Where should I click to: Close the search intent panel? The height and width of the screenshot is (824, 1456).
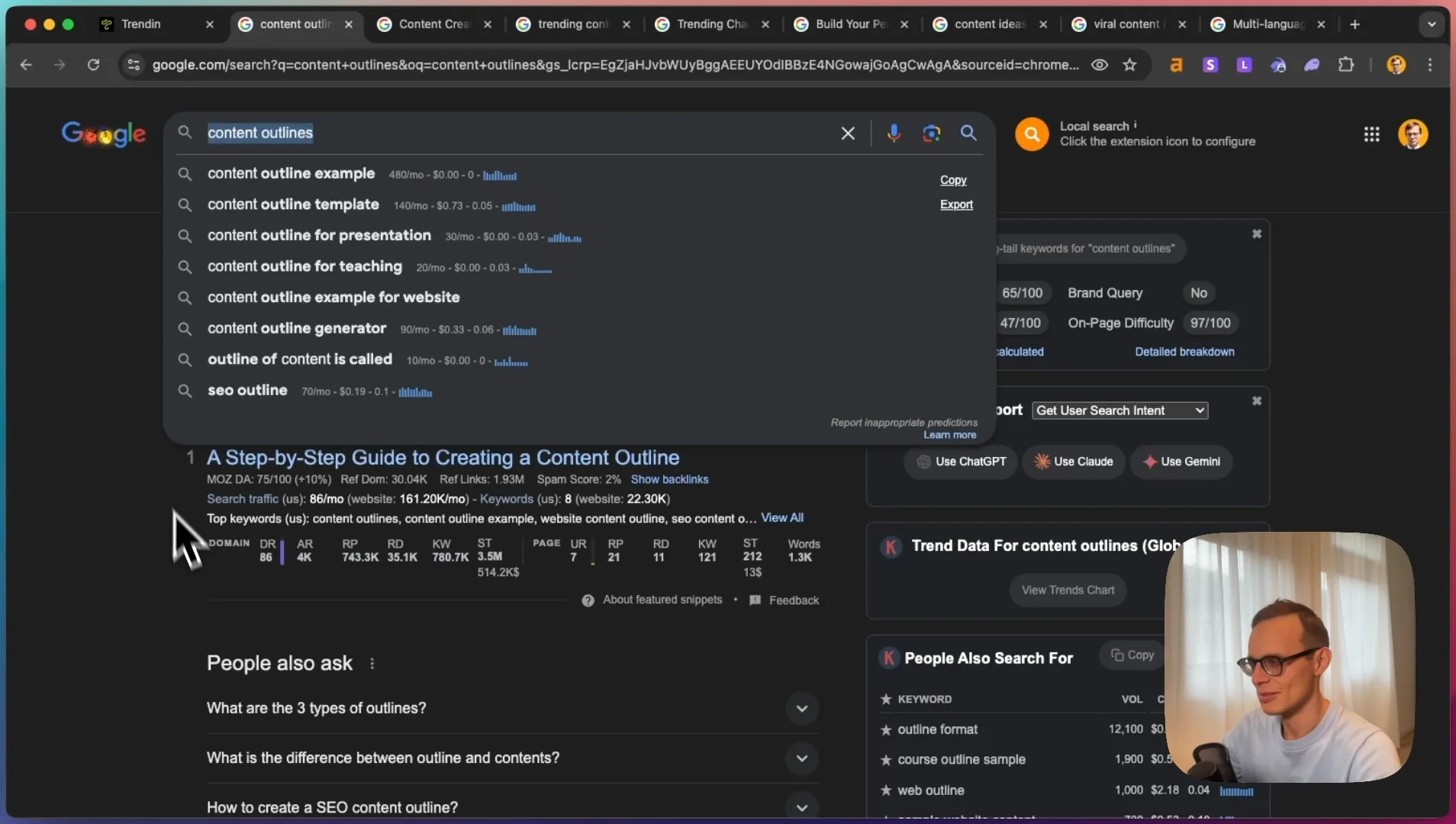[x=1257, y=401]
